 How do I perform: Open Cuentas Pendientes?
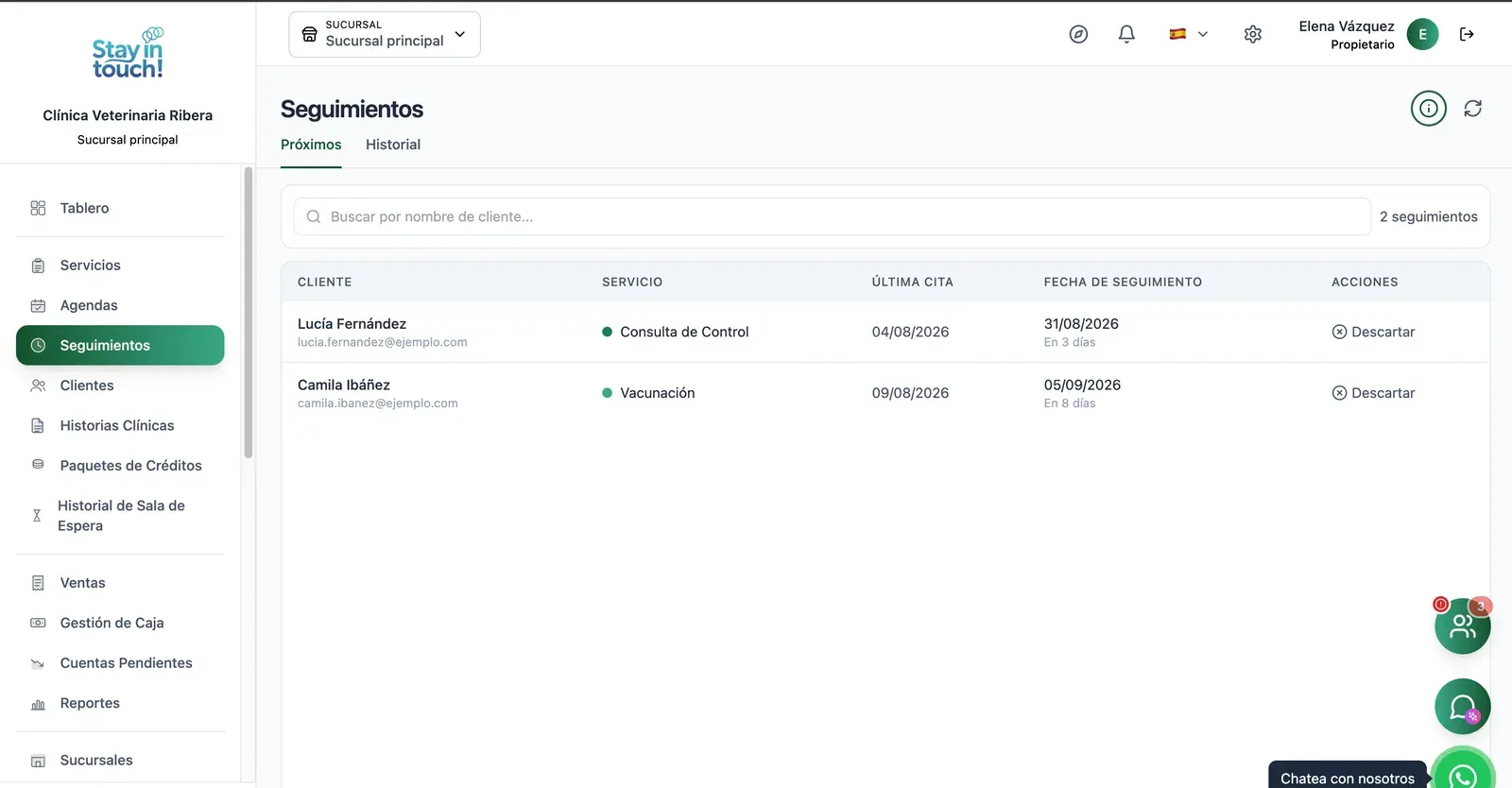pos(120,663)
